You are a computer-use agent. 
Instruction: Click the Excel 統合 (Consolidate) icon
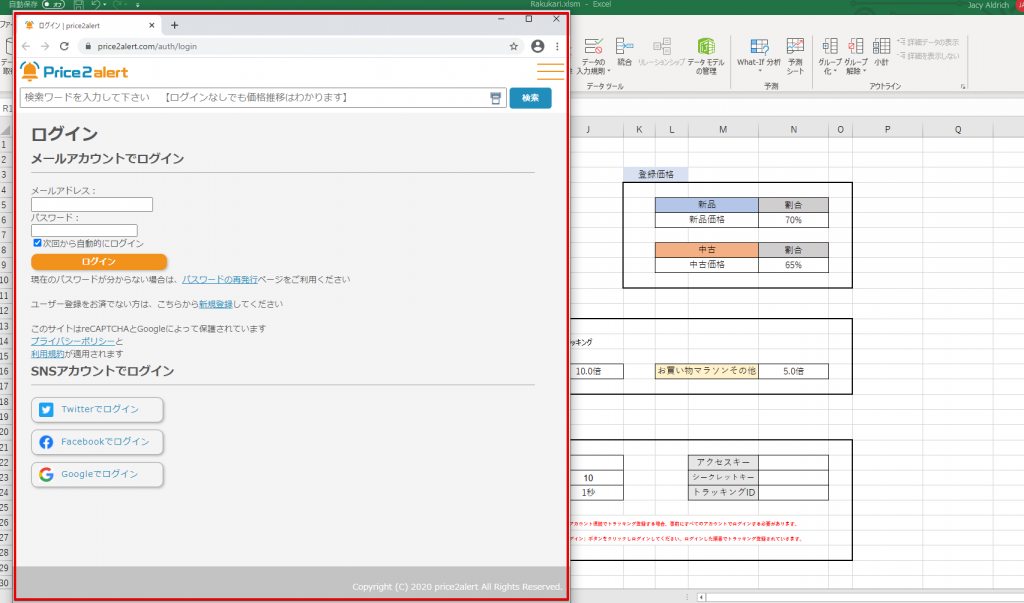625,48
